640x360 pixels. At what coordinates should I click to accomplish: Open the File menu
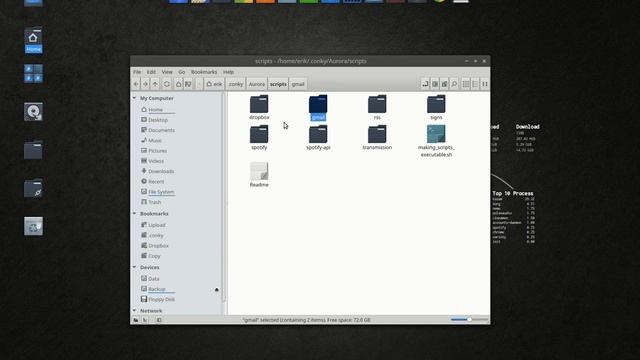[137, 72]
